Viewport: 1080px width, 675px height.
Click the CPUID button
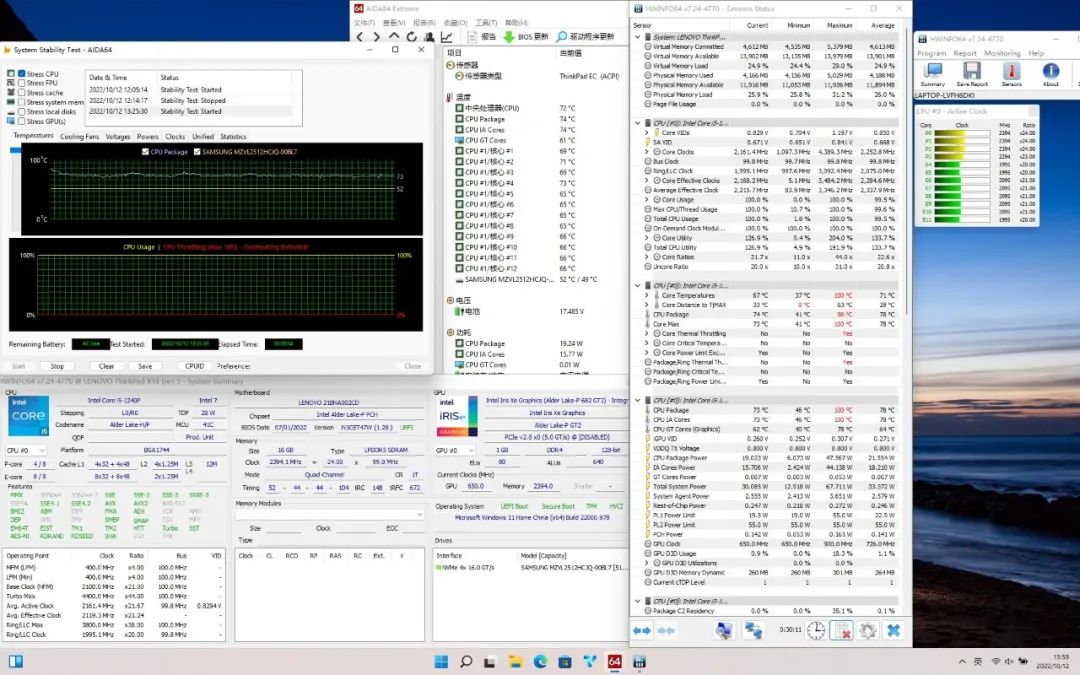pyautogui.click(x=194, y=366)
